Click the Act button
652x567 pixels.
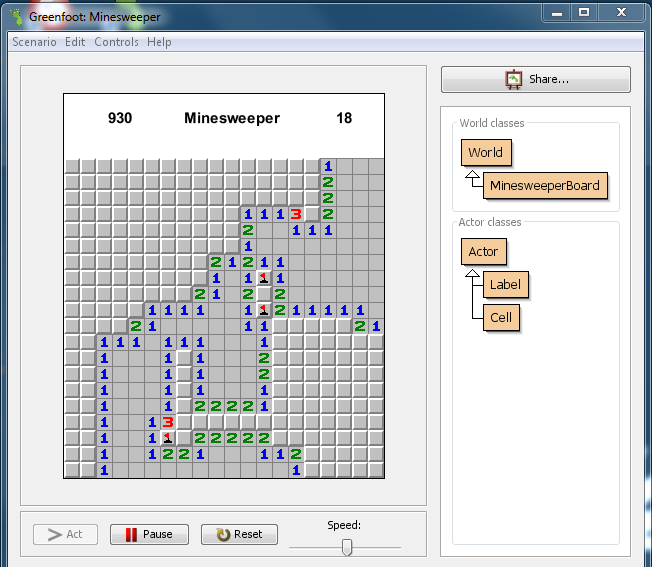[65, 534]
